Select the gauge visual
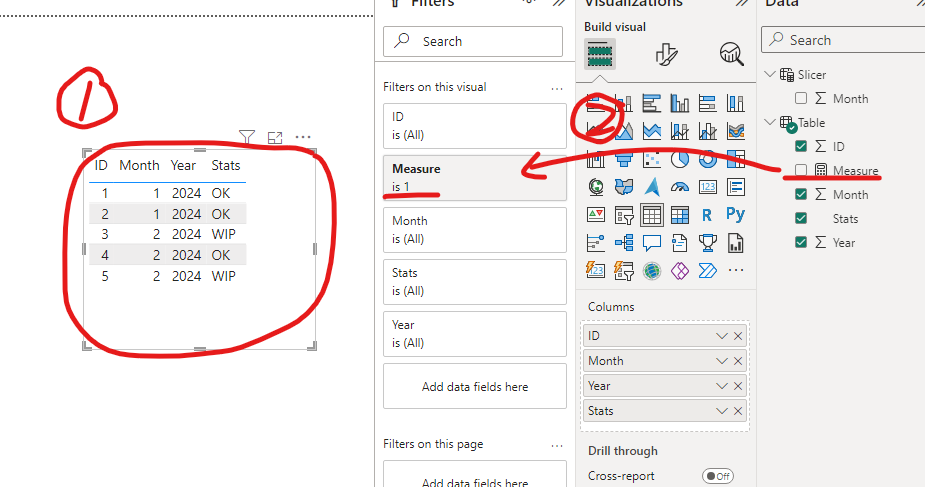Image resolution: width=925 pixels, height=487 pixels. coord(680,187)
